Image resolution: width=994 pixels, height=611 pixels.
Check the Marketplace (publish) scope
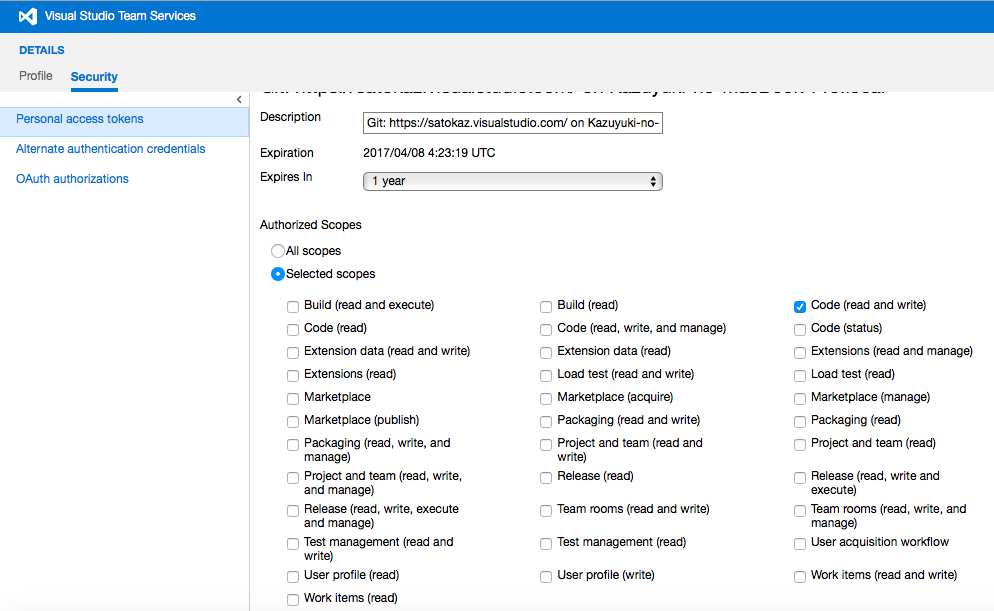point(292,421)
